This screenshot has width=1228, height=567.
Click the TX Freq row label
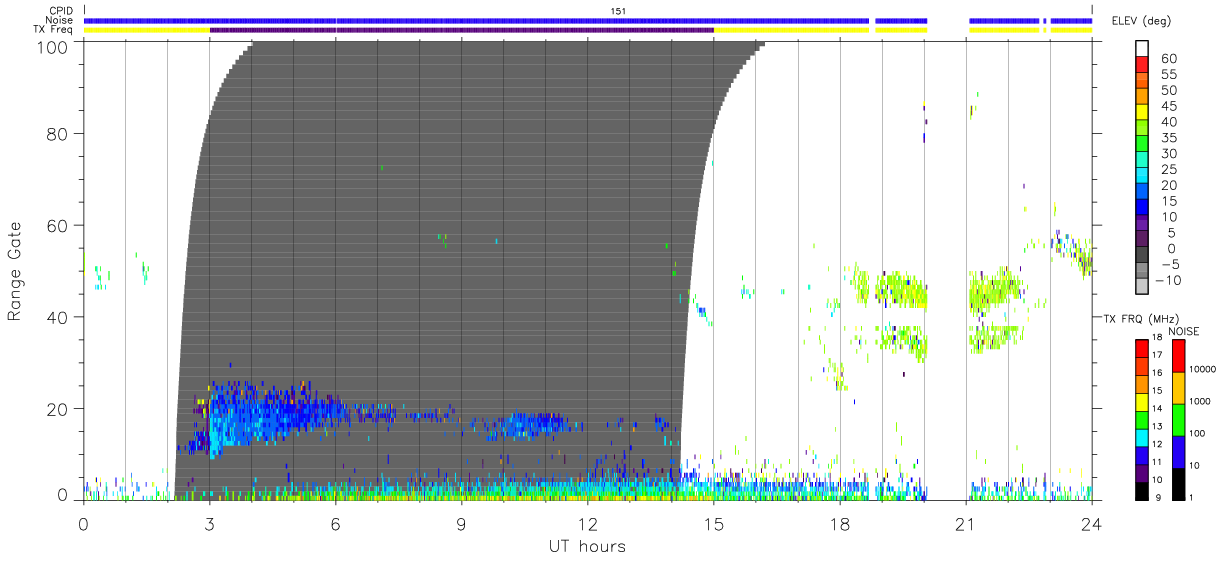tap(54, 29)
